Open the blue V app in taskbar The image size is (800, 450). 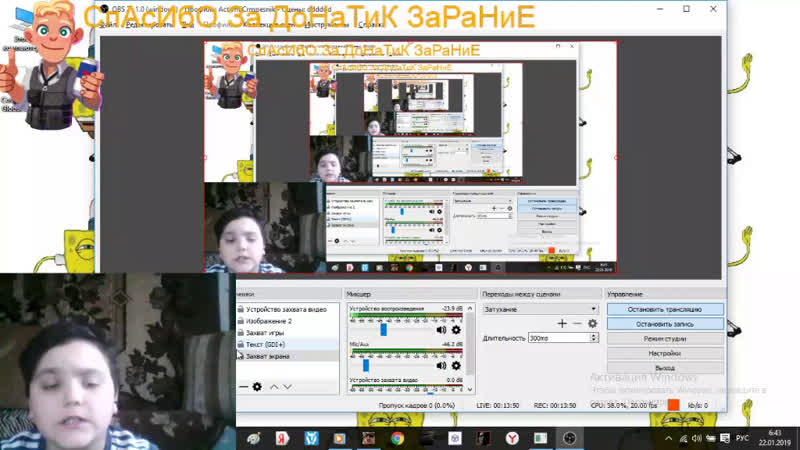(x=311, y=438)
